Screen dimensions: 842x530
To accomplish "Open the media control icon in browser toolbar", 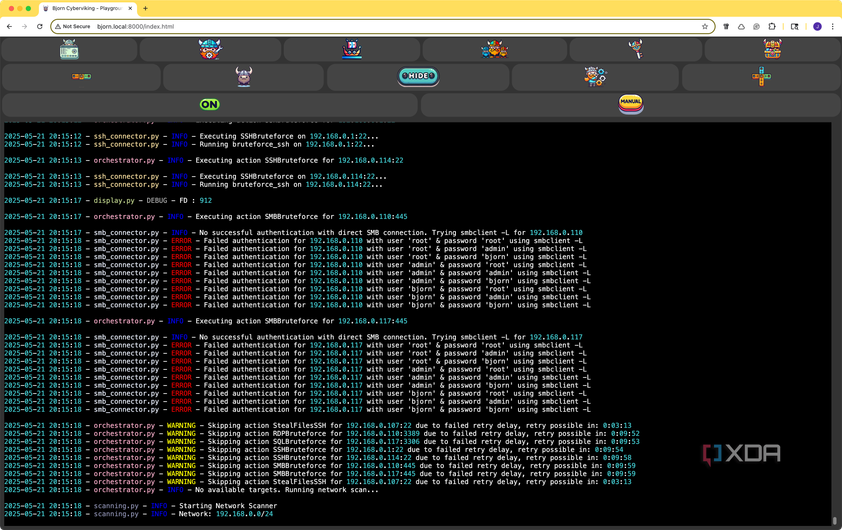I will point(794,26).
